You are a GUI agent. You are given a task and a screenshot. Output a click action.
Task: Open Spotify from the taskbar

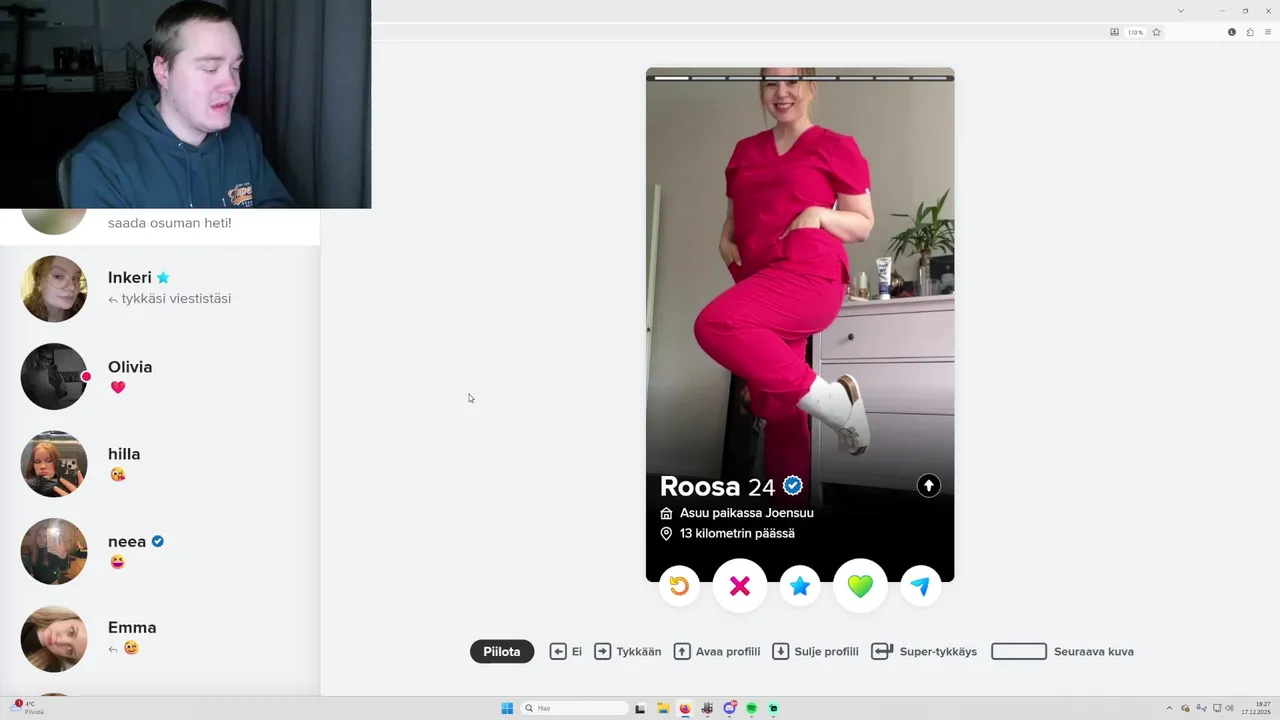(x=752, y=708)
